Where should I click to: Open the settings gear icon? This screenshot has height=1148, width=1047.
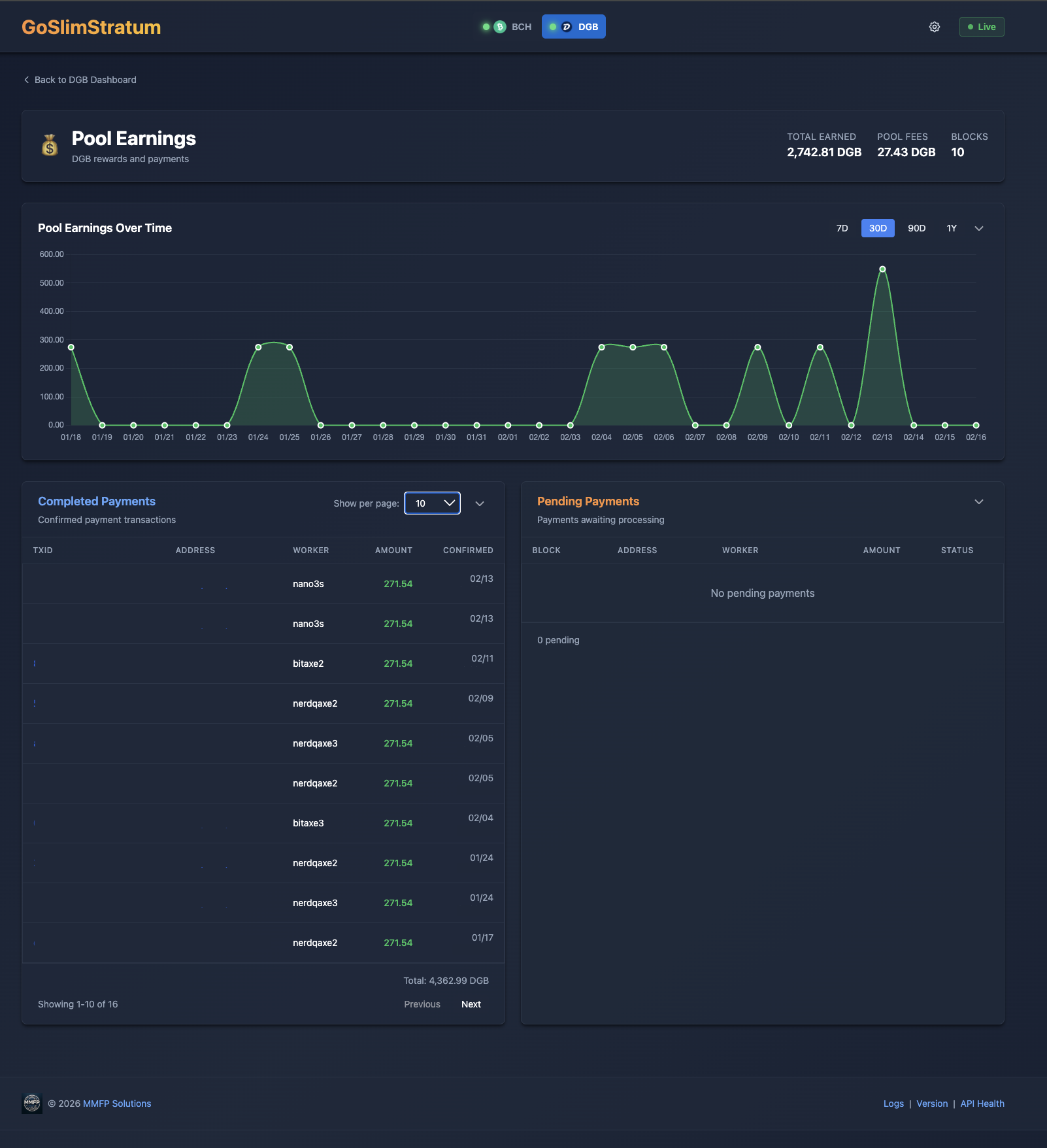[x=934, y=27]
